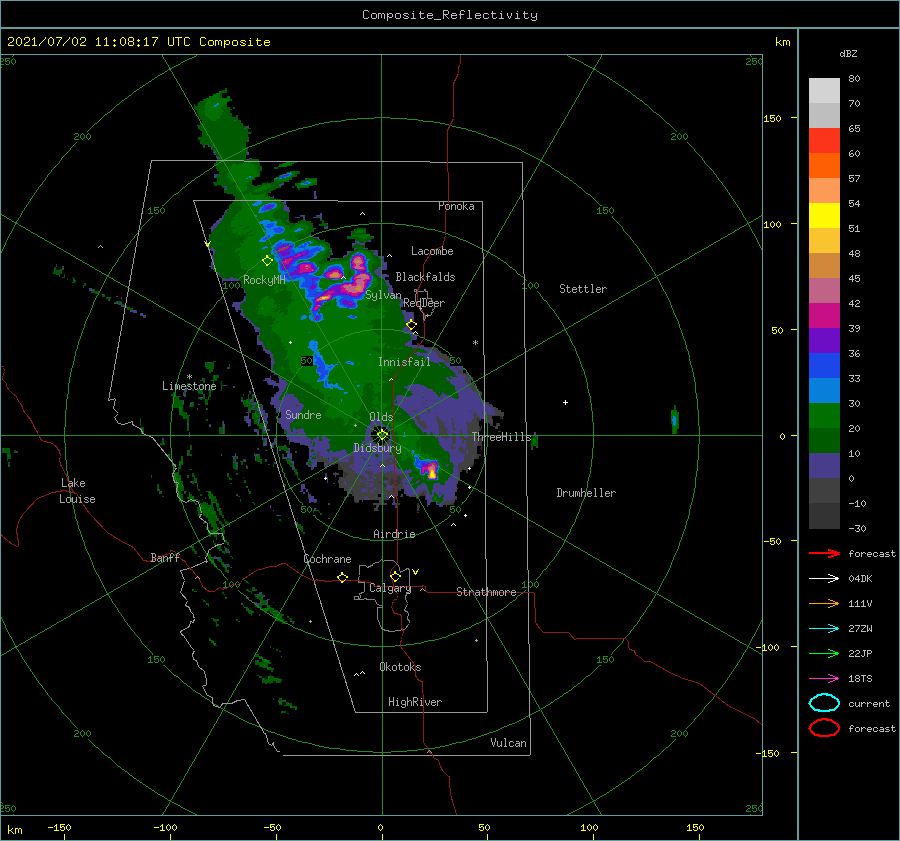Screen dimensions: 900x841
Task: Click the Vulcan label
Action: pyautogui.click(x=509, y=743)
